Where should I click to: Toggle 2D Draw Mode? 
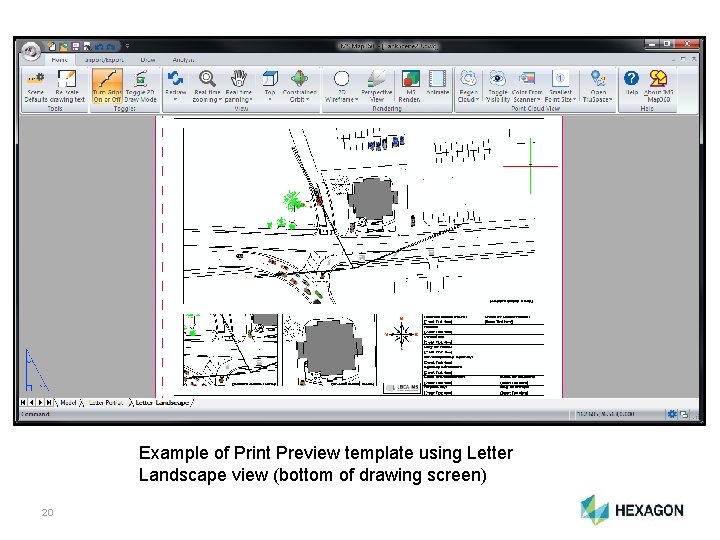(x=141, y=86)
